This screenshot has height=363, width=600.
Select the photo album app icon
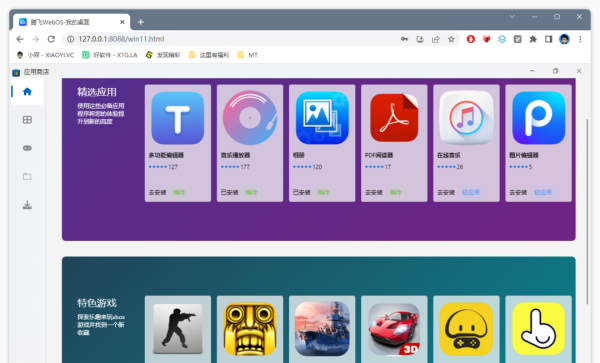pyautogui.click(x=322, y=118)
